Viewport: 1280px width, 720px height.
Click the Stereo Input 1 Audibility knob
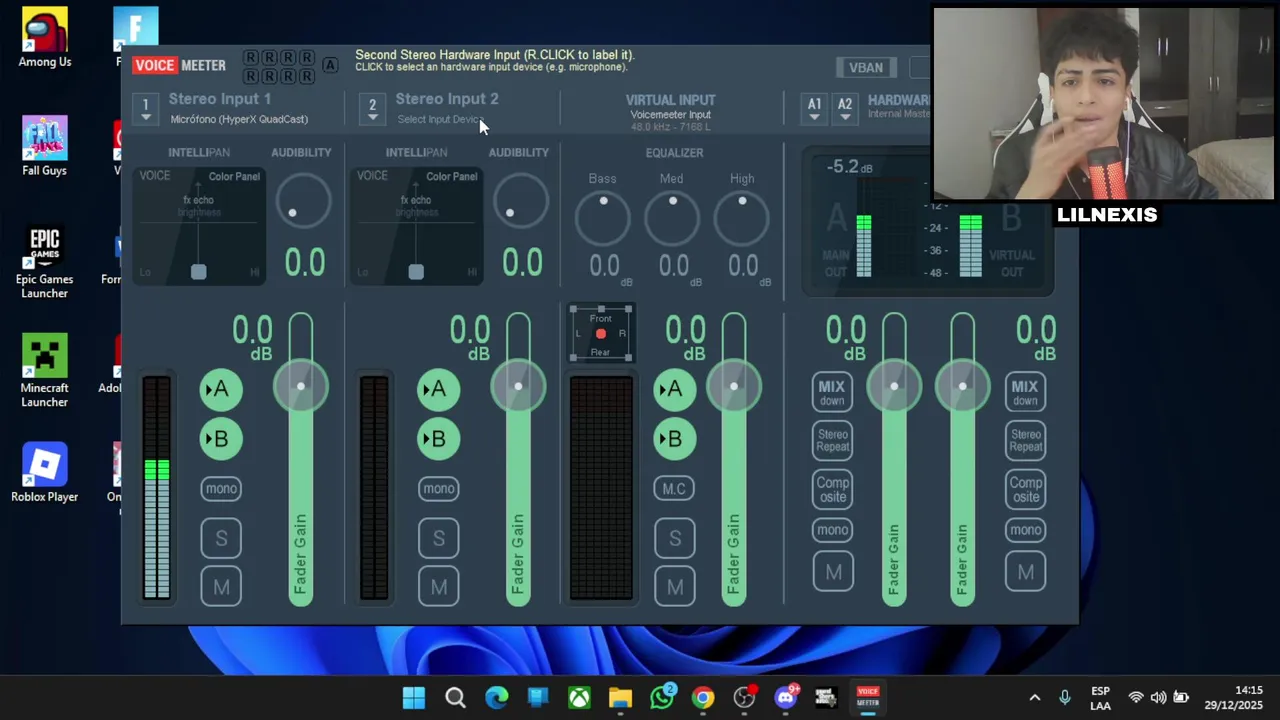[x=302, y=201]
